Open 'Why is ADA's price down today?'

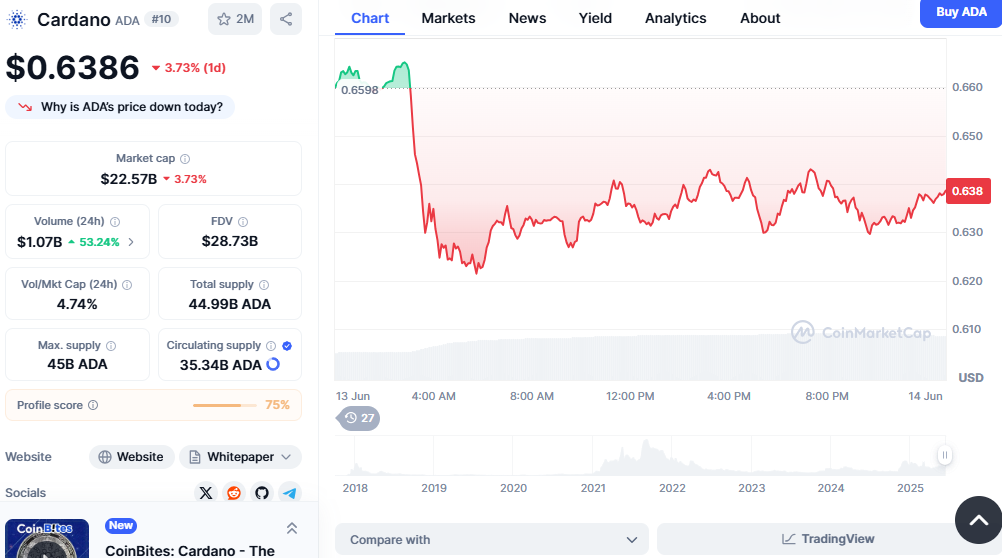coord(121,107)
